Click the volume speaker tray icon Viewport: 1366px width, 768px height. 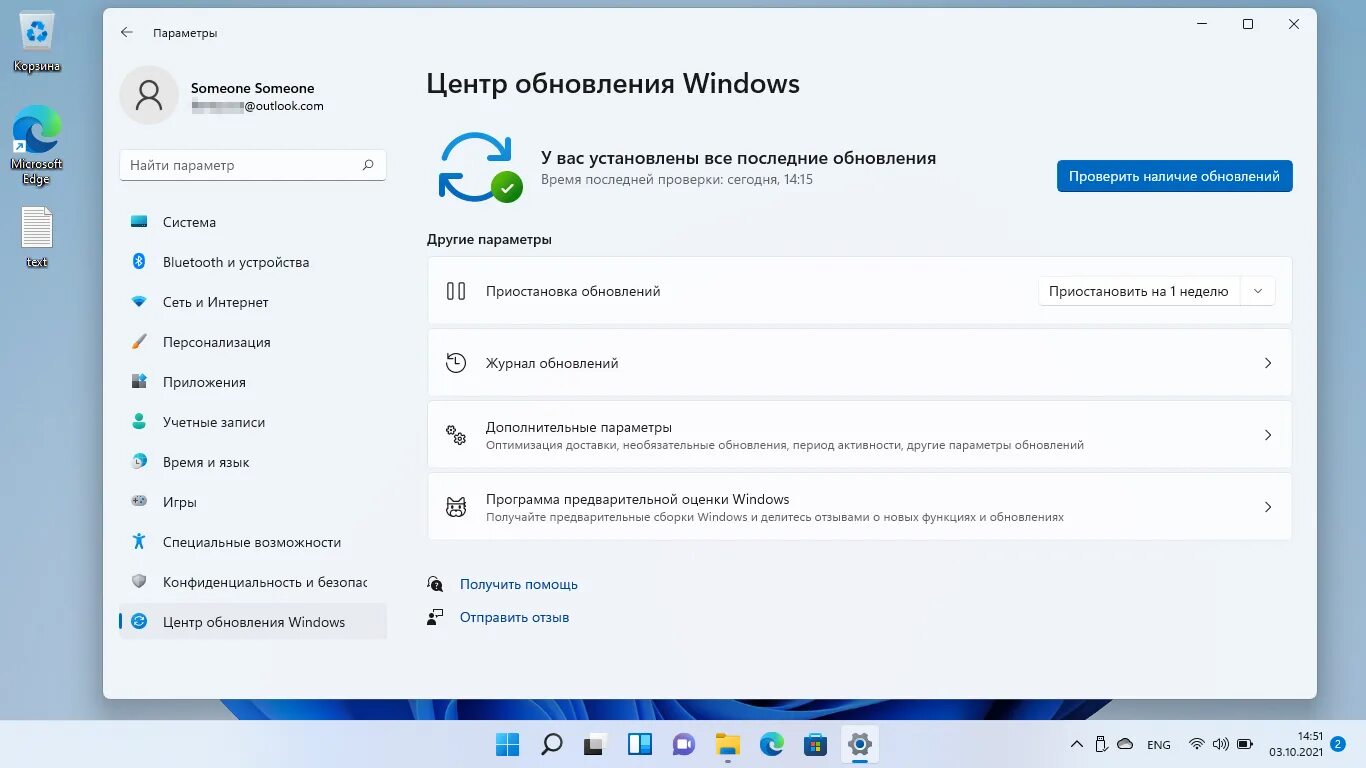1220,744
